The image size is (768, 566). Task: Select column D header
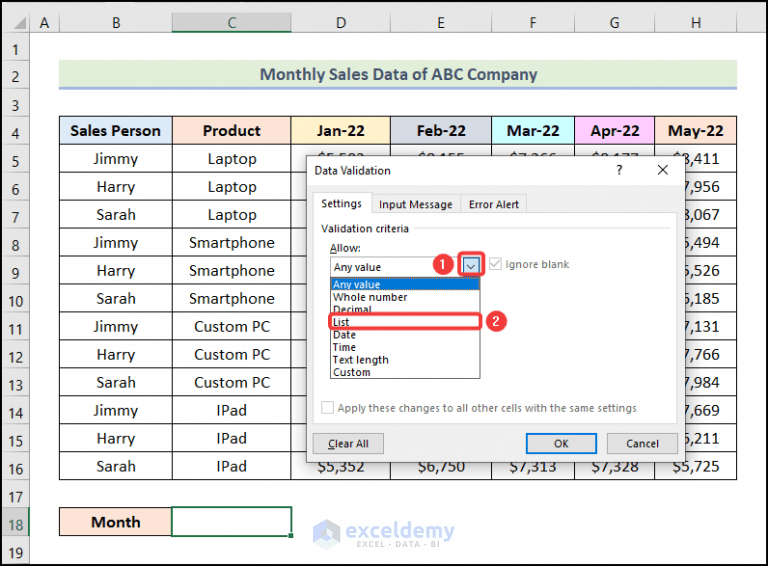[341, 23]
